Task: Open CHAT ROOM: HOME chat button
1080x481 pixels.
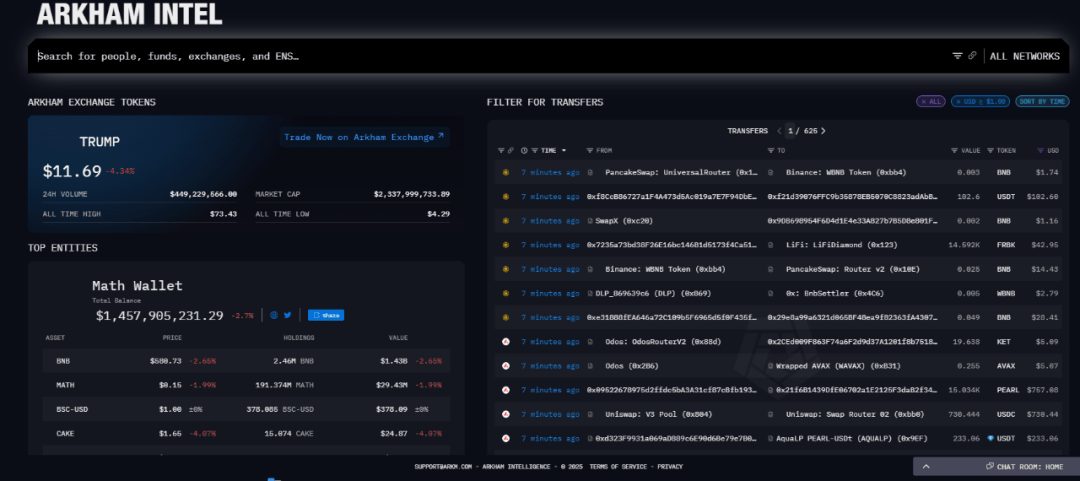Action: point(1024,467)
